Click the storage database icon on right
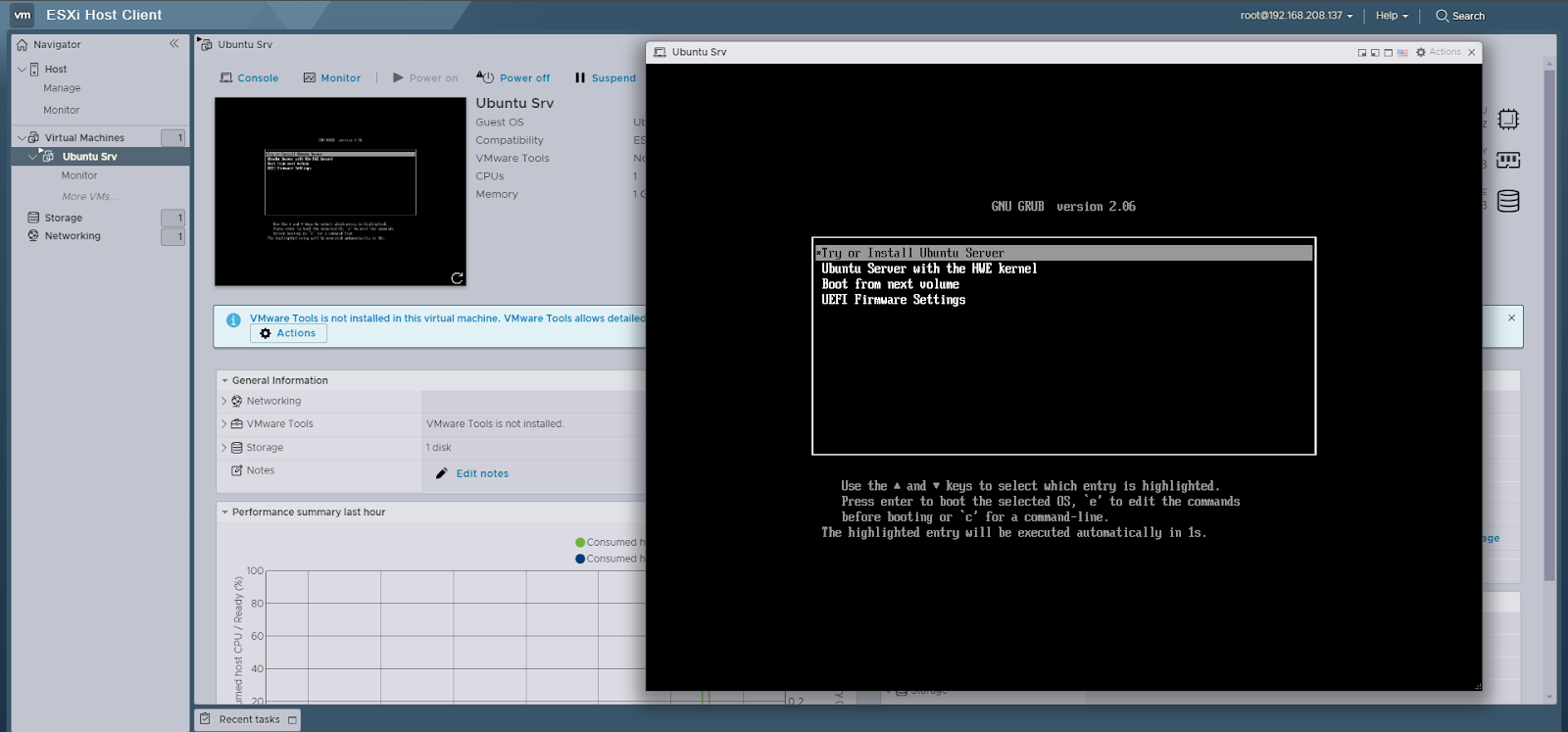1568x732 pixels. (1508, 201)
